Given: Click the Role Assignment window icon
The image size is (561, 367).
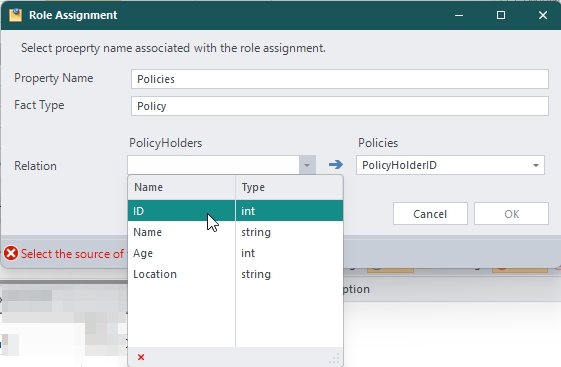Looking at the screenshot, I should [x=15, y=15].
